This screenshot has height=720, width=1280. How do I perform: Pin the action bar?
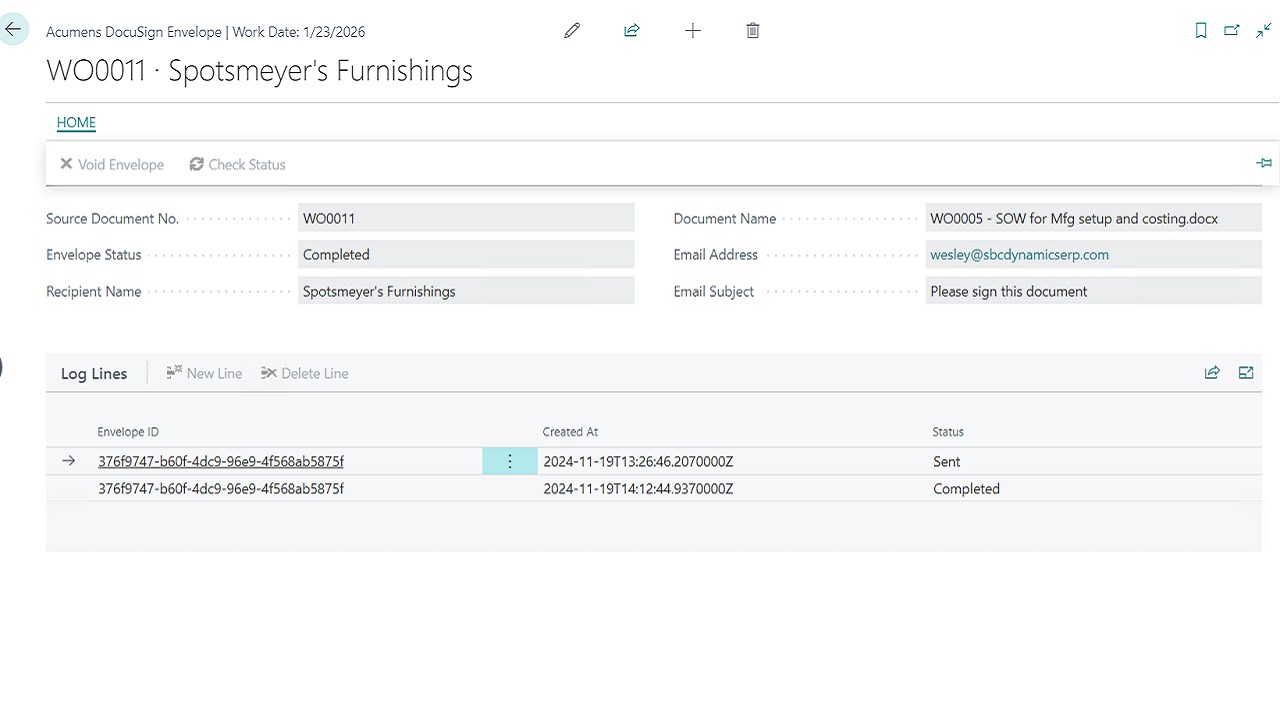pos(1264,163)
